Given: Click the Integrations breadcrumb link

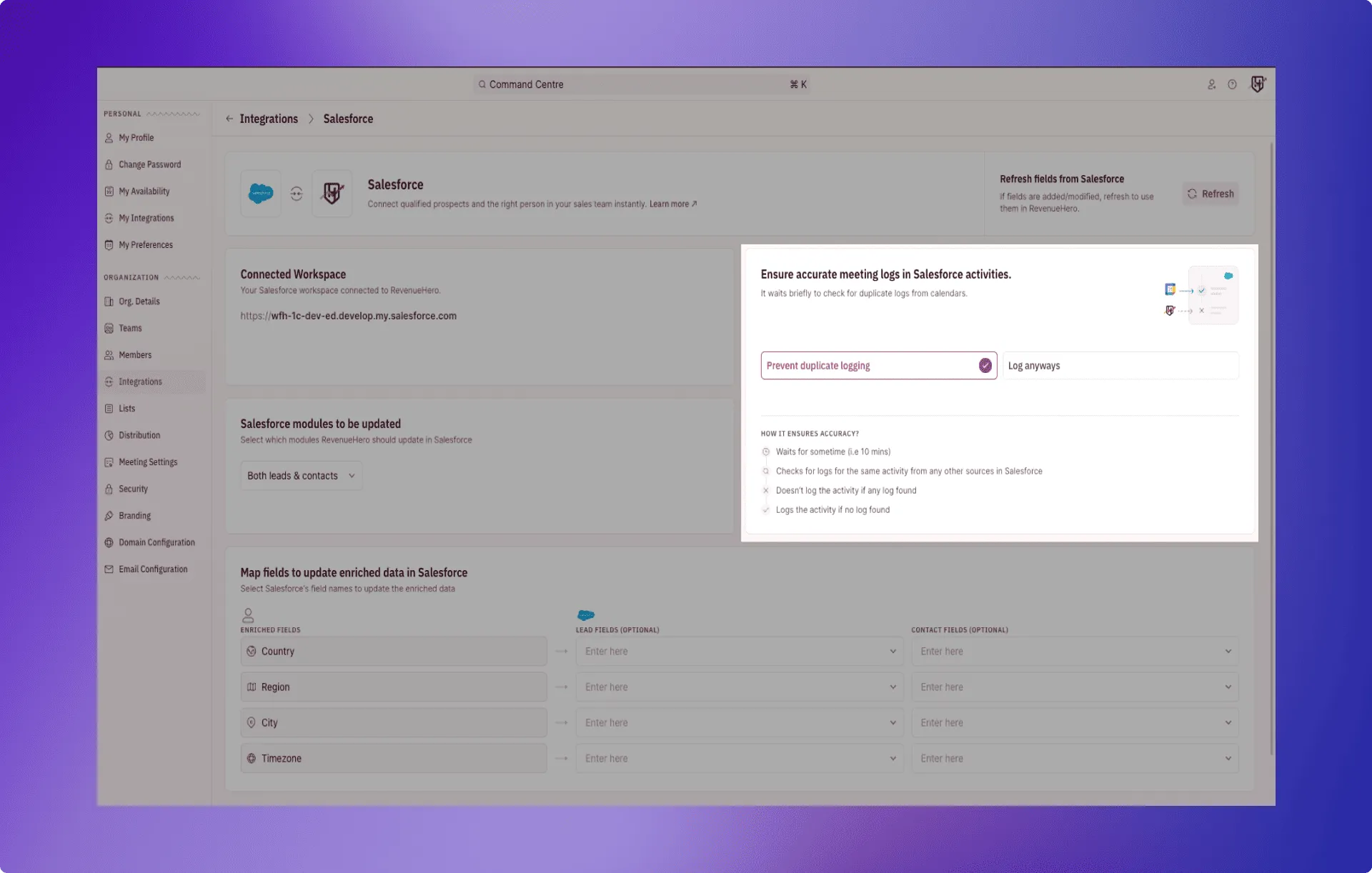Looking at the screenshot, I should pyautogui.click(x=269, y=119).
